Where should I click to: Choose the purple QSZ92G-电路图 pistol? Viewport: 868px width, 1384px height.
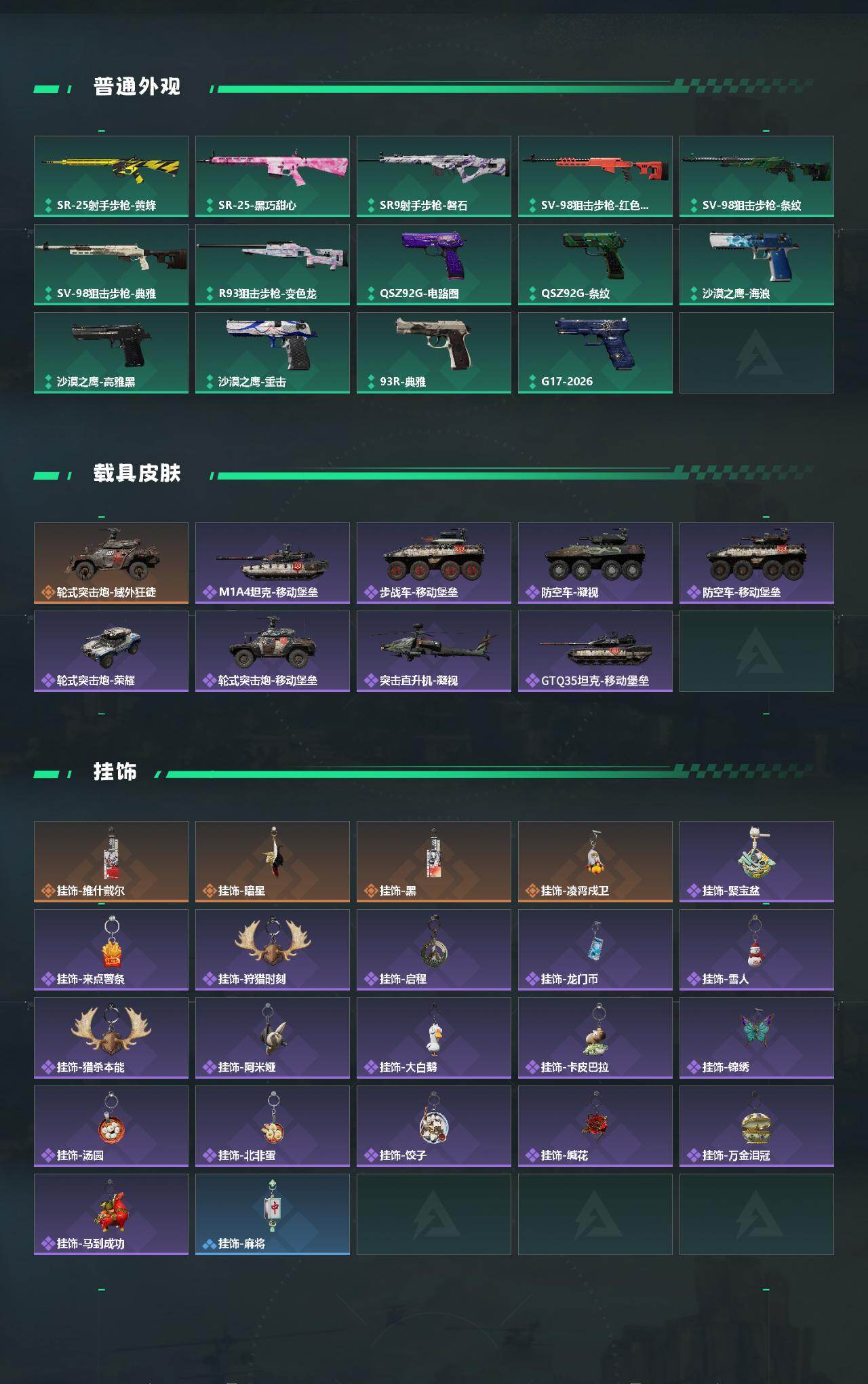(x=434, y=265)
